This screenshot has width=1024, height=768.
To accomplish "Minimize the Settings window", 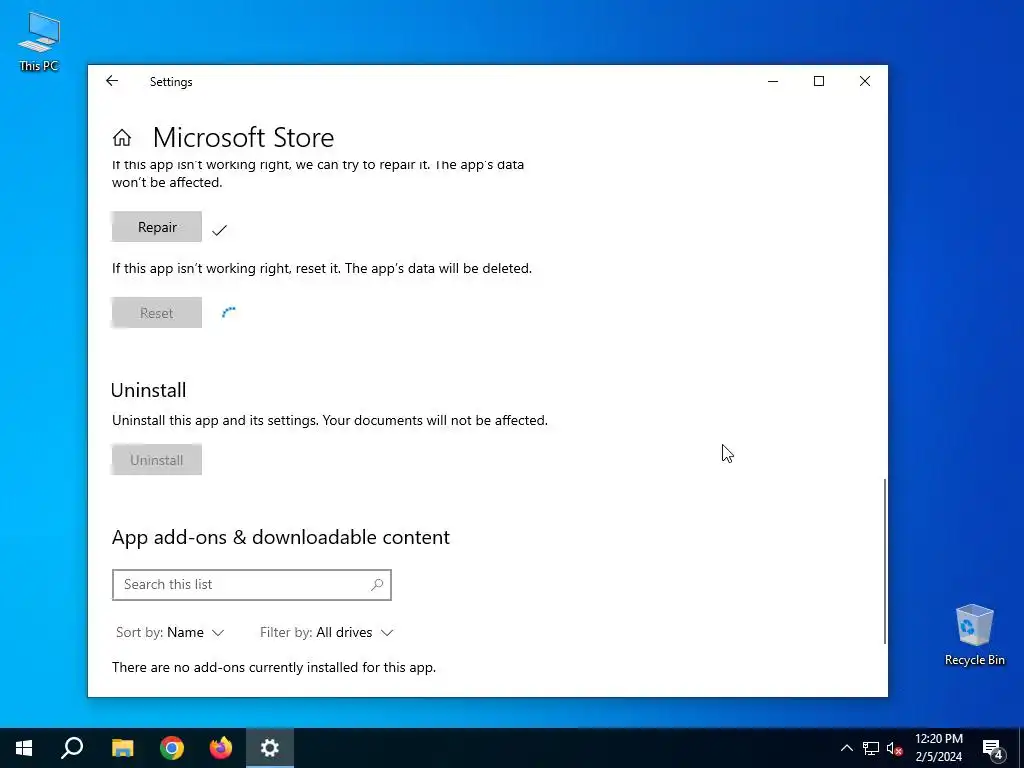I will (x=773, y=81).
